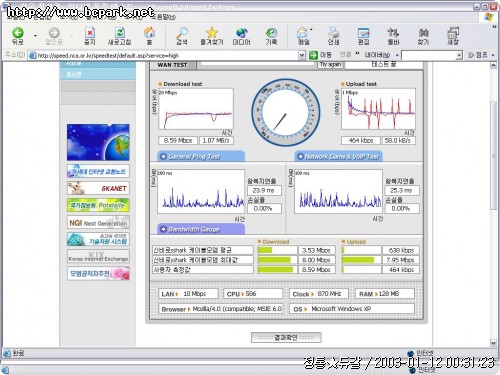Click the rightmost toolbar printer-like icon

pos(453,33)
